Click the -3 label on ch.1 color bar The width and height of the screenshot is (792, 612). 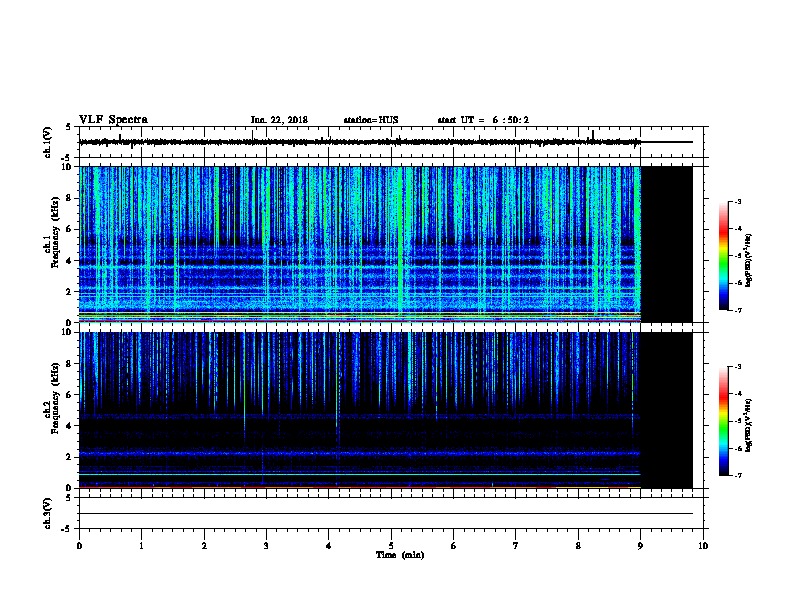pos(737,201)
